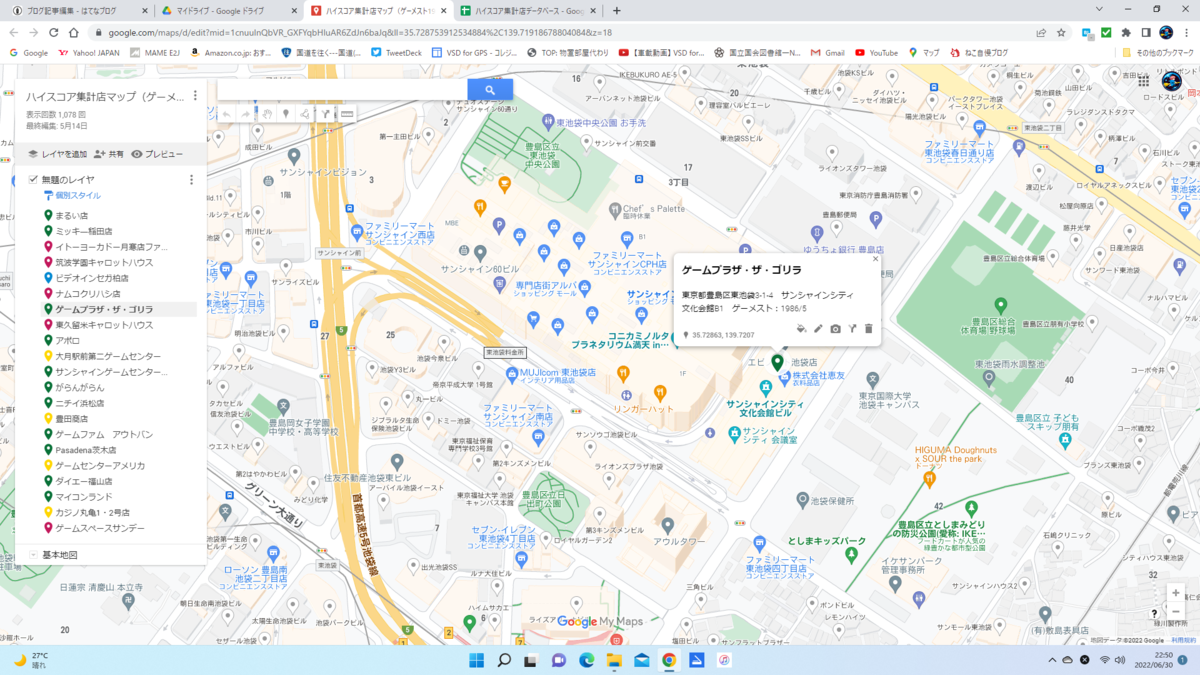The width and height of the screenshot is (1200, 675).
Task: Select the hand pan tool
Action: (x=267, y=115)
